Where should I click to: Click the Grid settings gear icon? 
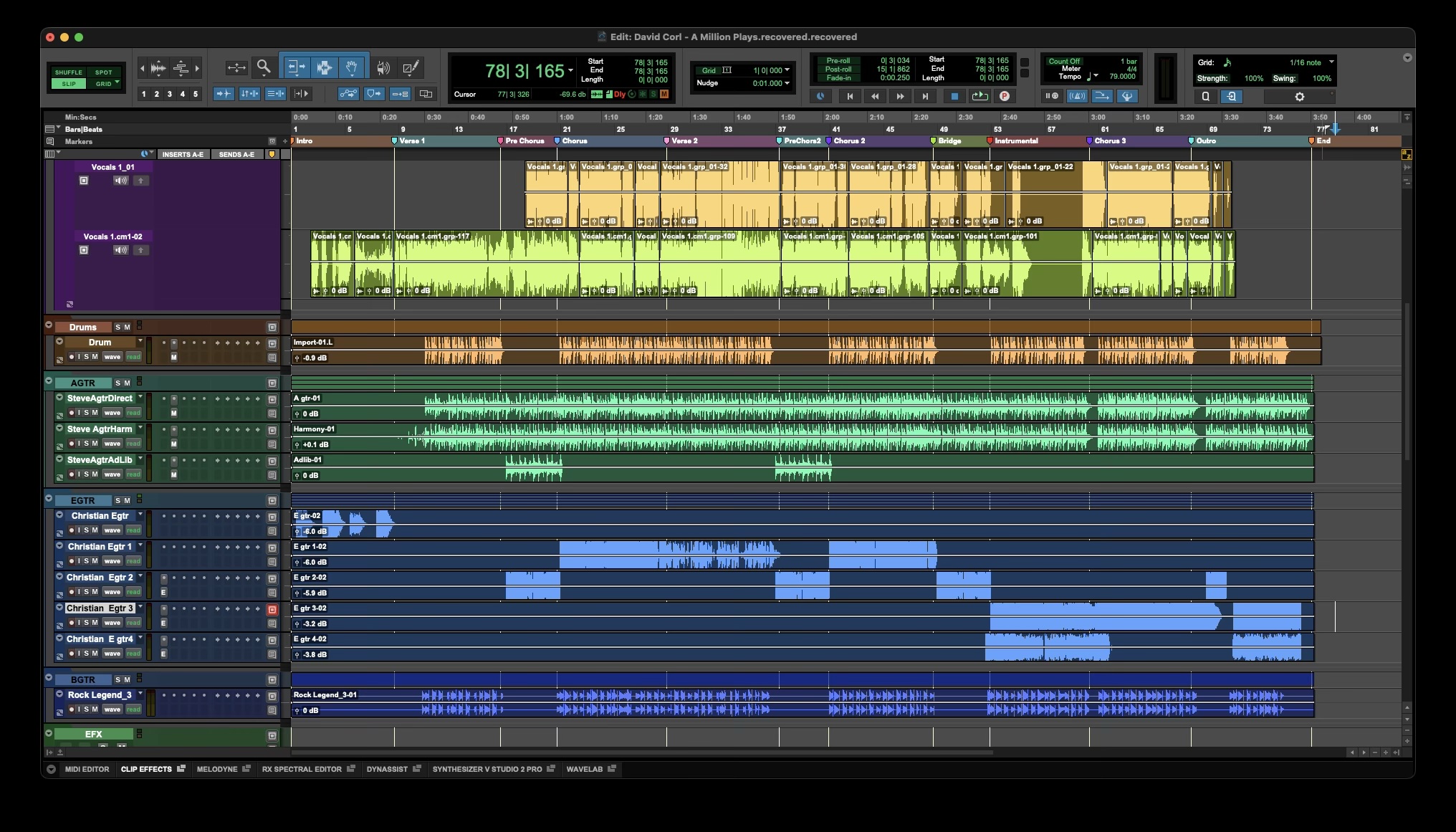click(x=1299, y=97)
